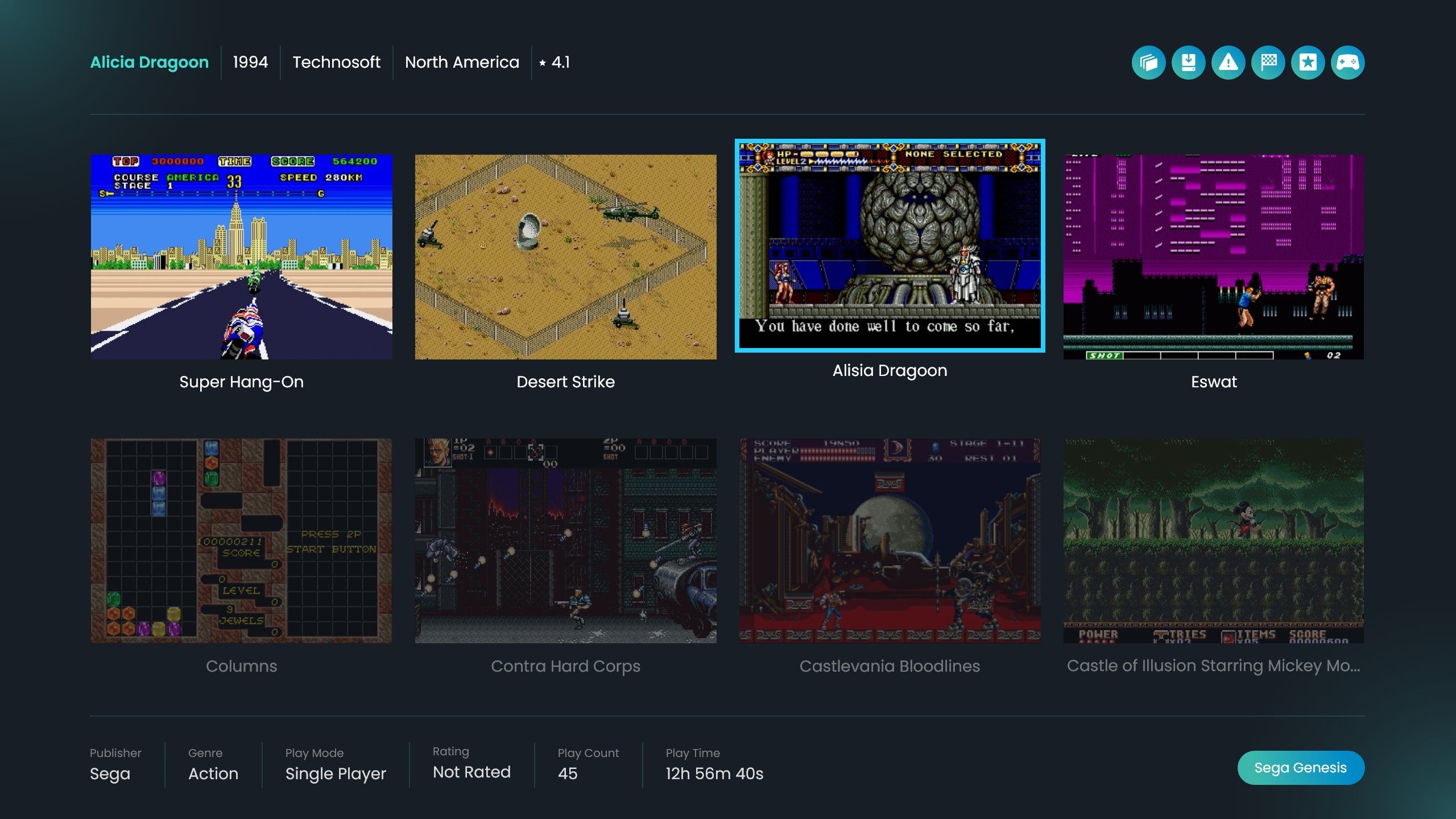Image resolution: width=1456 pixels, height=819 pixels.
Task: Click the Alicia Dragoon title heading
Action: click(150, 62)
